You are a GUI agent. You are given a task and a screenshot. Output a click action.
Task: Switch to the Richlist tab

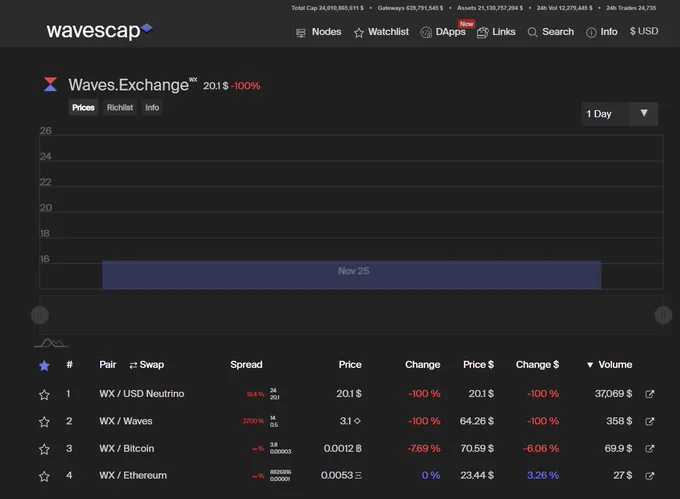[x=120, y=108]
